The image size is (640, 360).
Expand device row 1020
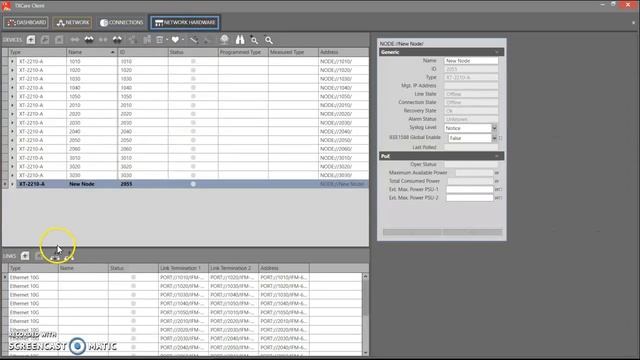(12, 70)
